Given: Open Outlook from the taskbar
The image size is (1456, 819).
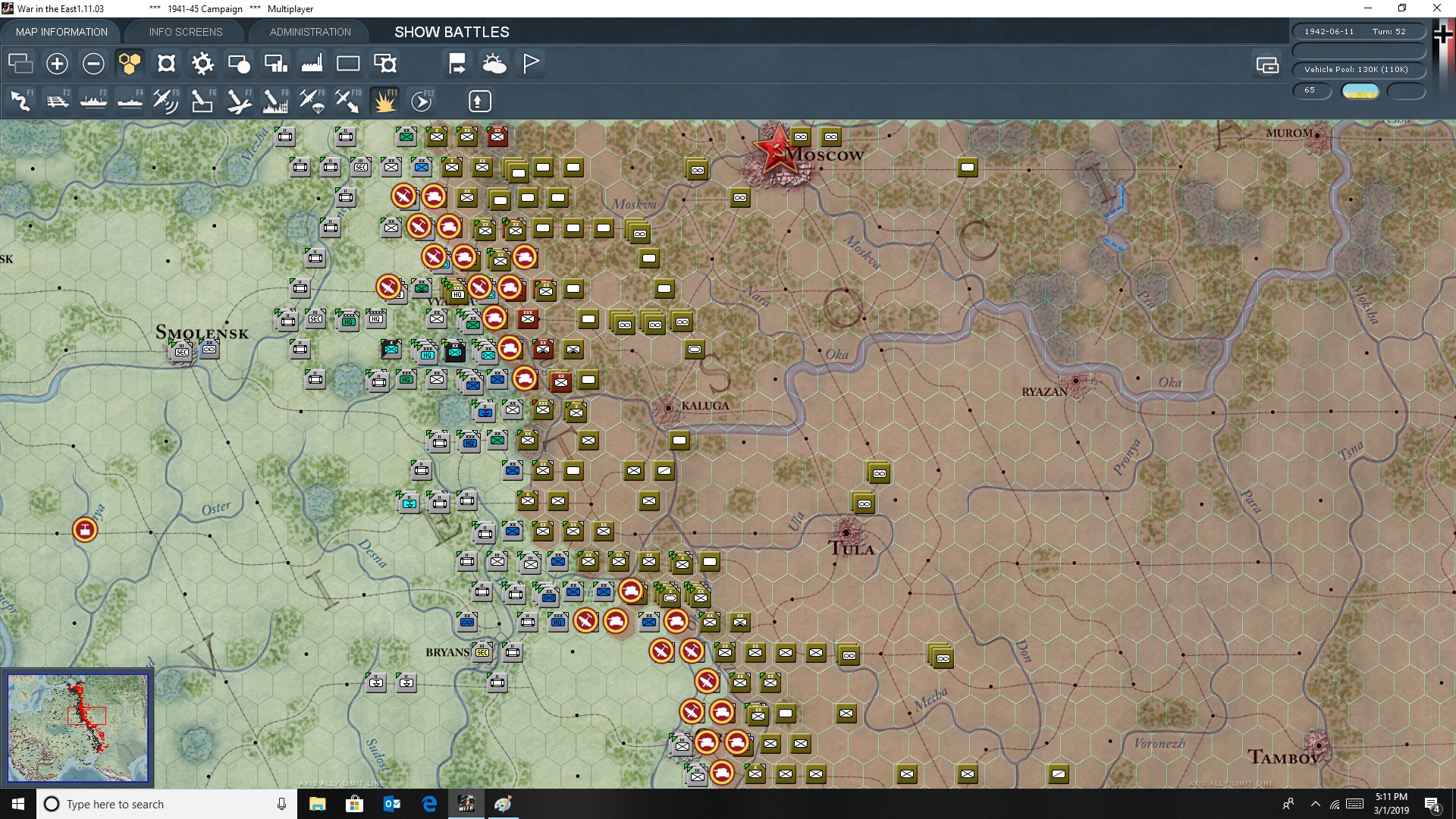Looking at the screenshot, I should (392, 804).
